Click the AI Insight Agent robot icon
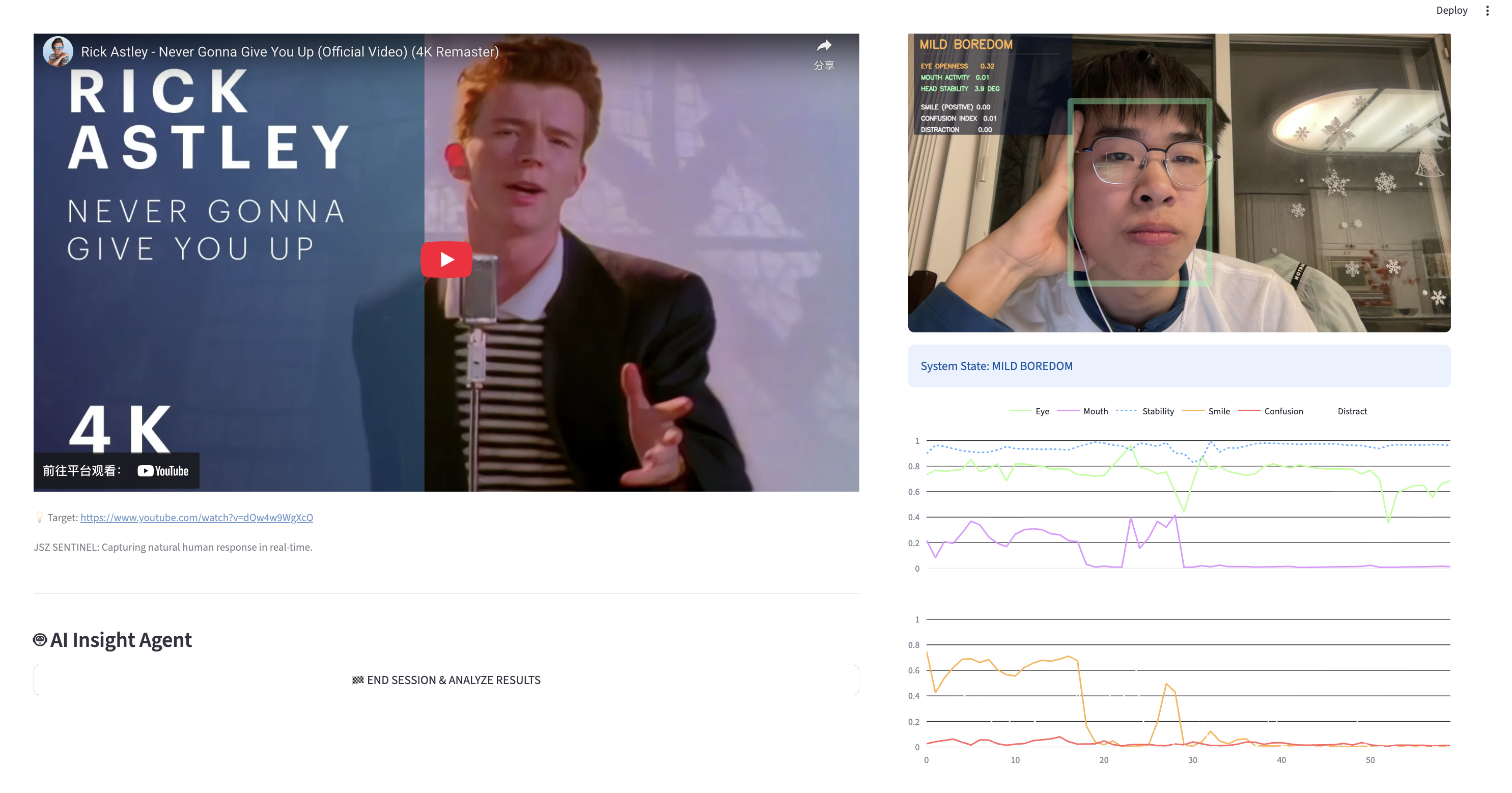 (40, 640)
